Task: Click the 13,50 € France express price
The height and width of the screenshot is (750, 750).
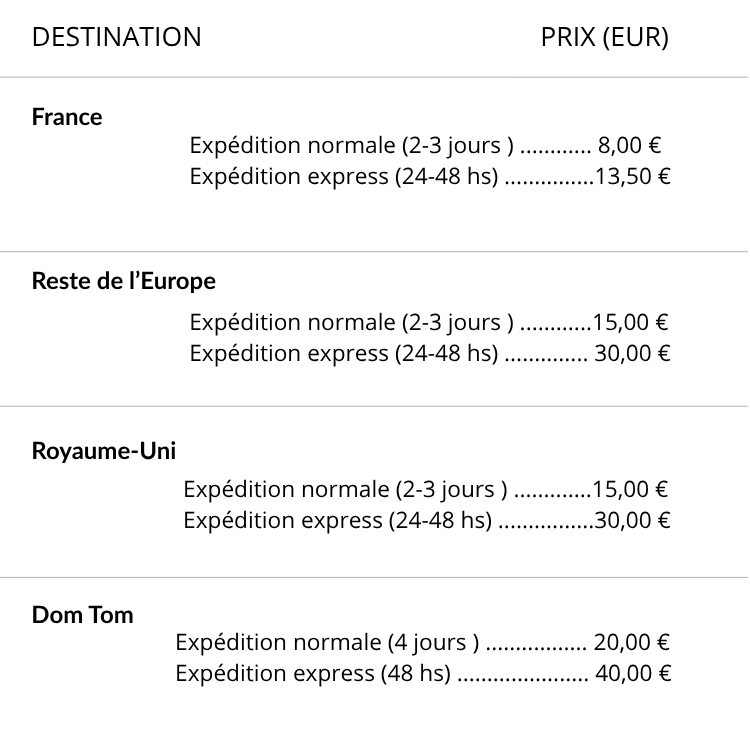Action: [x=632, y=177]
